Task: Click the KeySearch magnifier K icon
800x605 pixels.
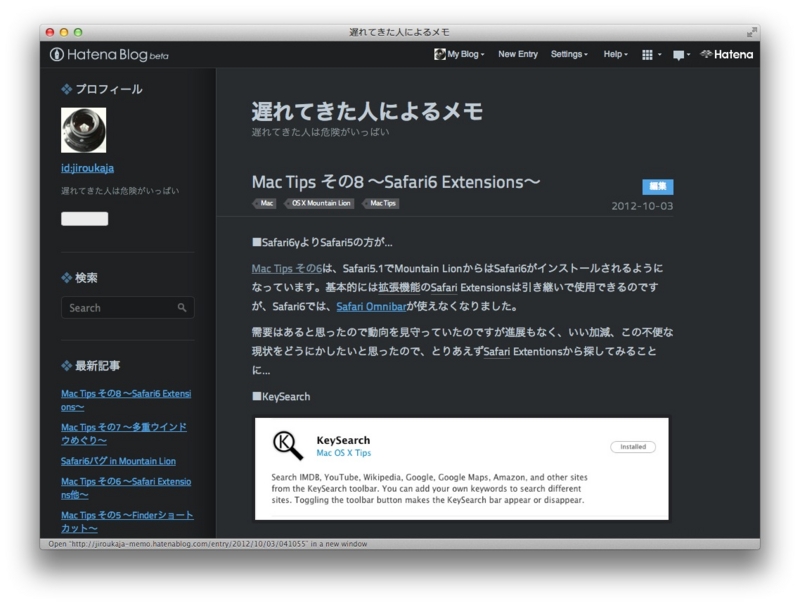Action: (x=288, y=445)
